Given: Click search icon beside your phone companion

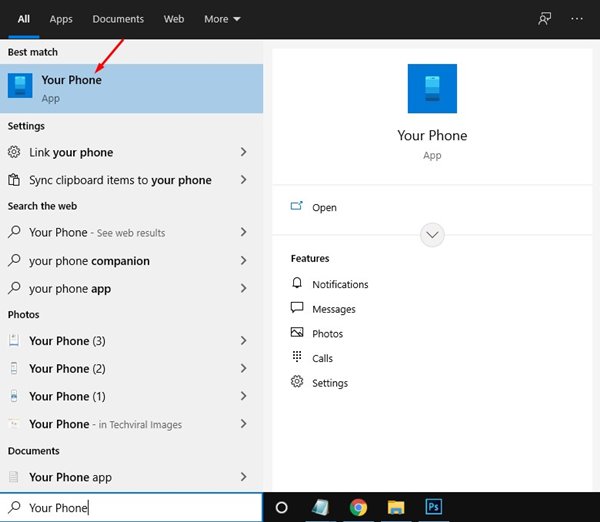Looking at the screenshot, I should coord(14,260).
